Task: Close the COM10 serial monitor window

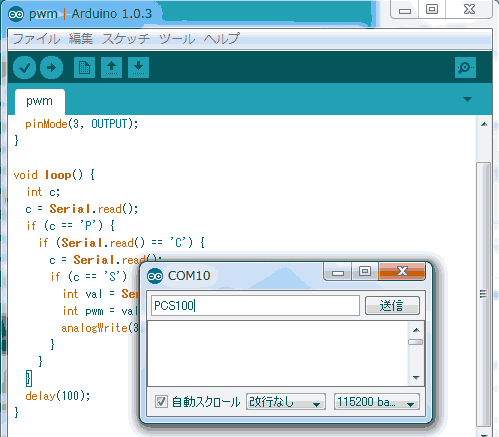Action: (x=402, y=271)
